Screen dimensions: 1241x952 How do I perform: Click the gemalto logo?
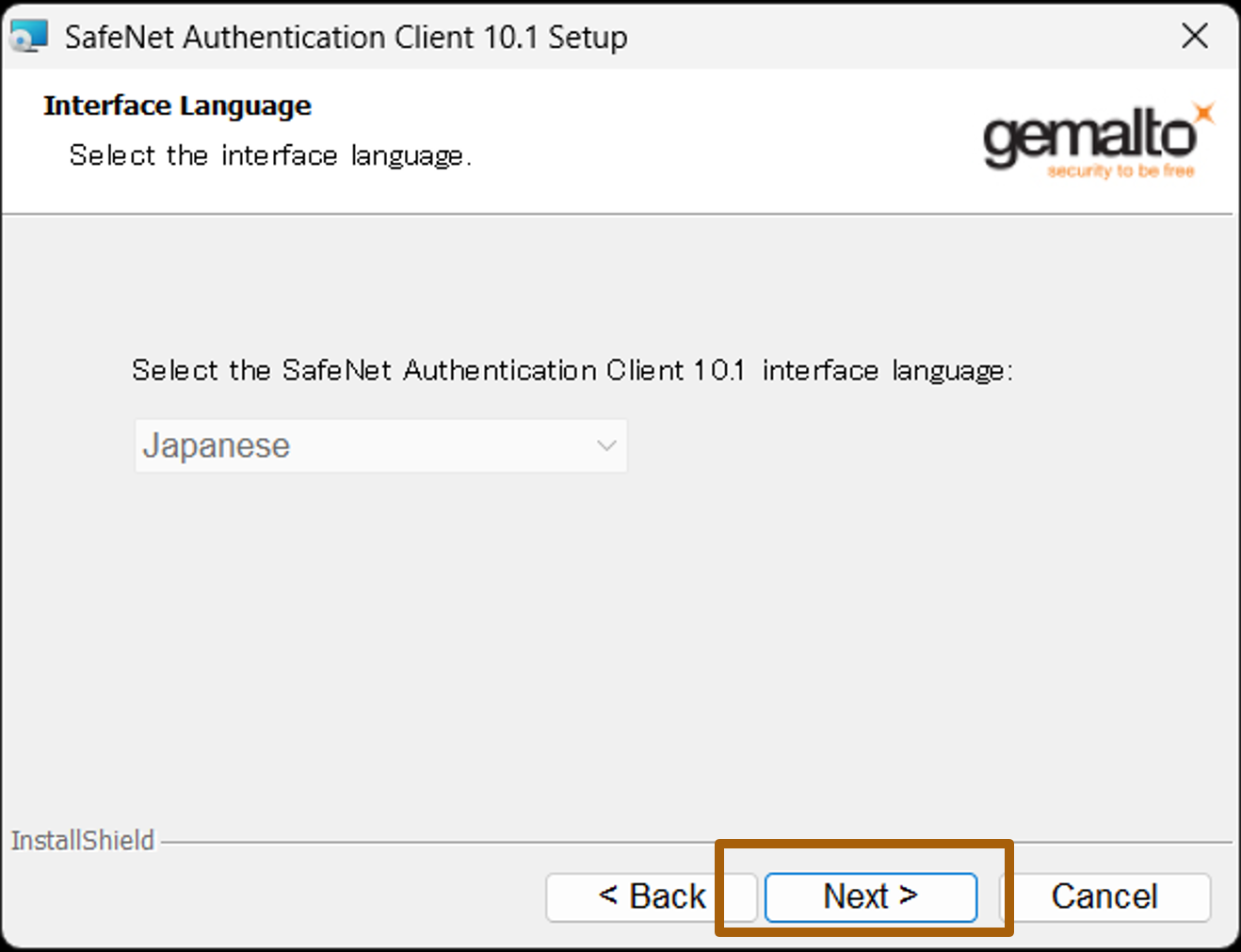(1099, 140)
